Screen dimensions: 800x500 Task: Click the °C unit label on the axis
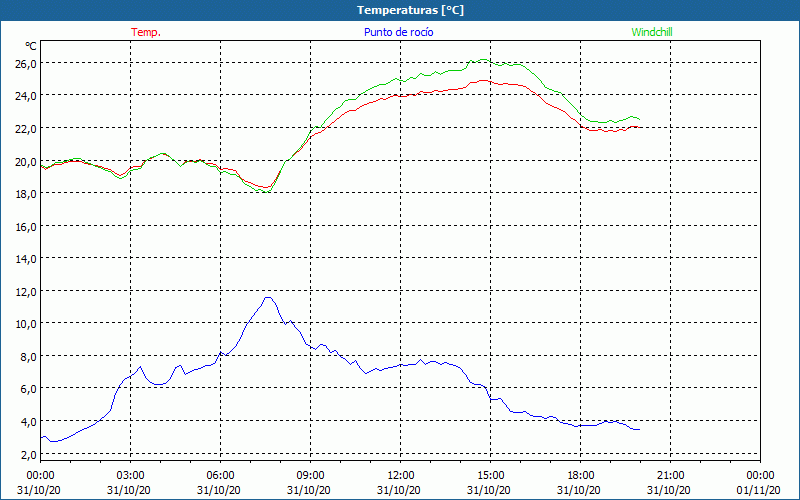31,46
